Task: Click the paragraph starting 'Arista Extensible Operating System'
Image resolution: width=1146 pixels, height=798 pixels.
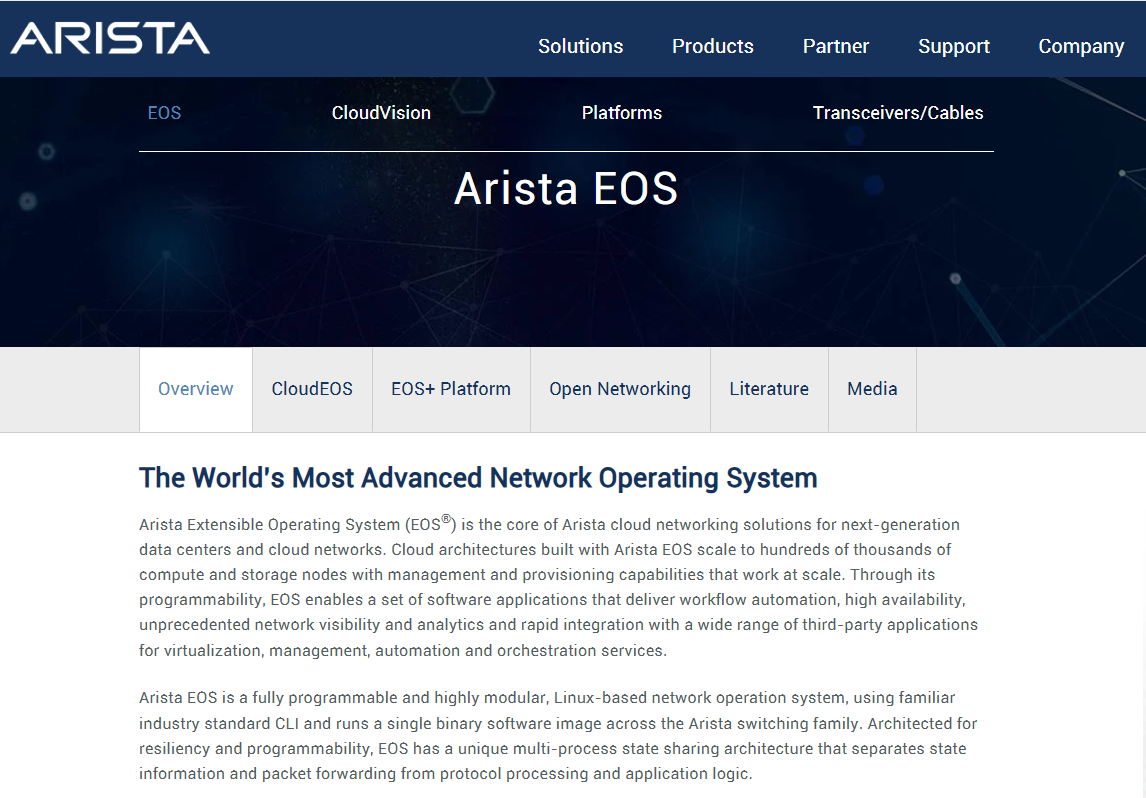Action: [x=558, y=587]
